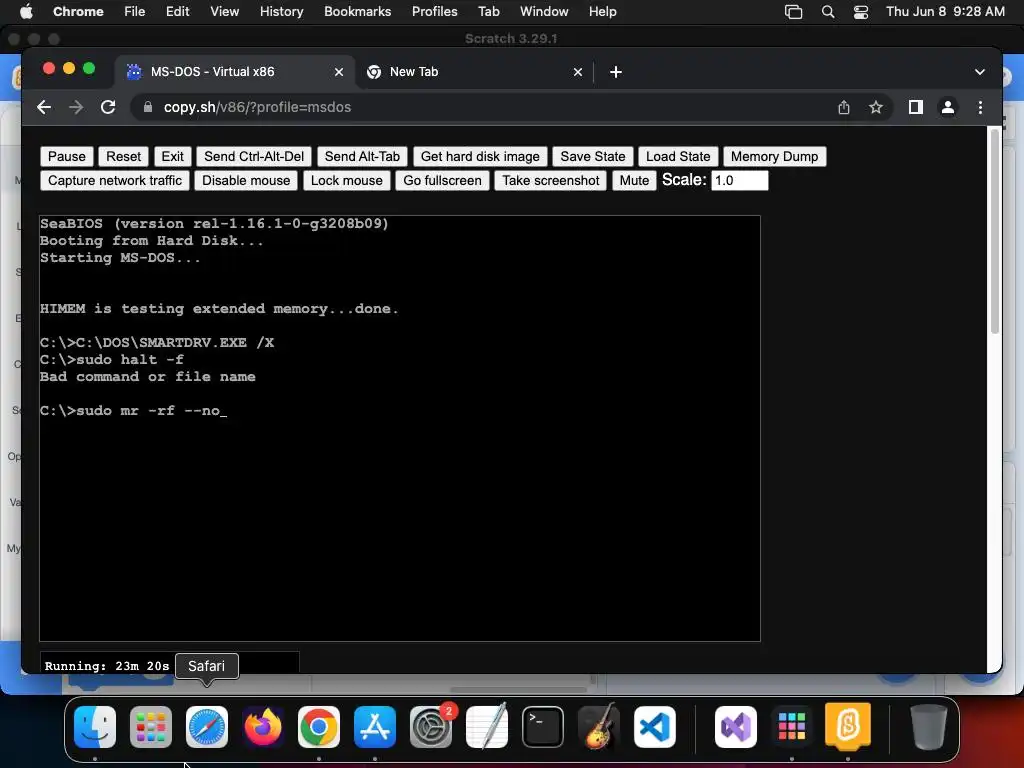Select the MS-DOS - Virtual x86 tab
Viewport: 1024px width, 768px height.
235,72
